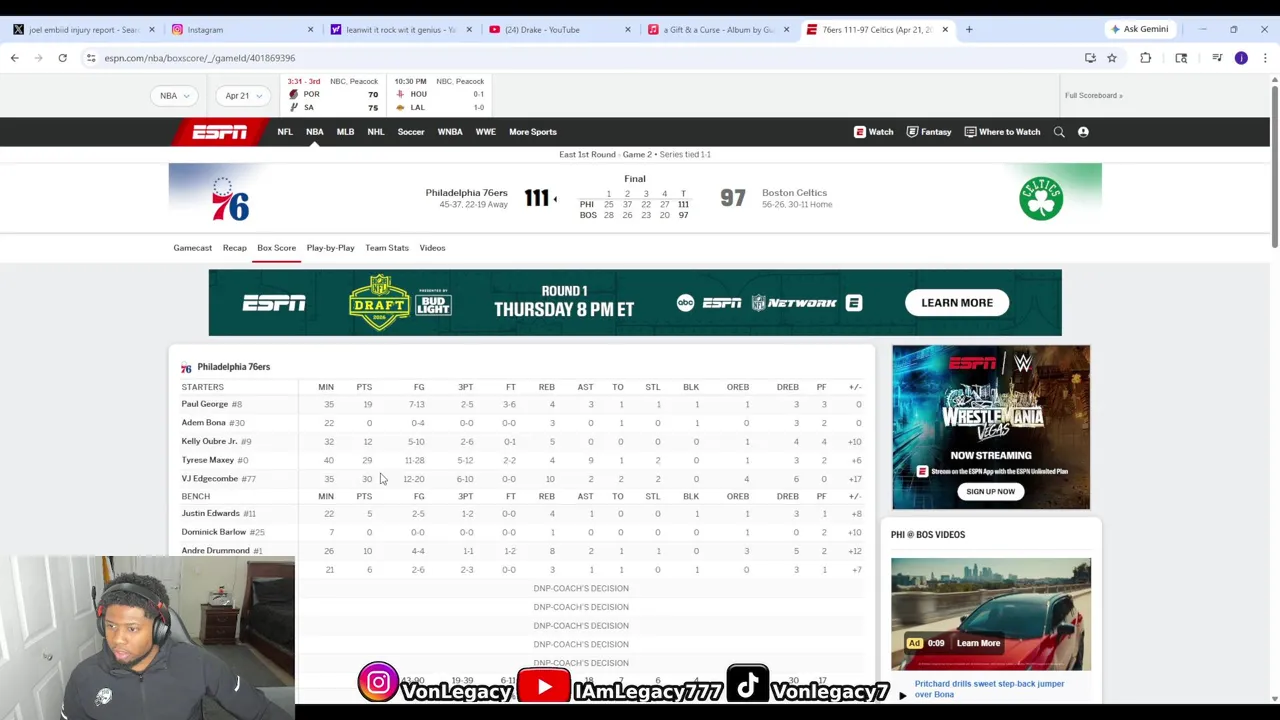Open the media control icon in toolbar

pos(1217,58)
